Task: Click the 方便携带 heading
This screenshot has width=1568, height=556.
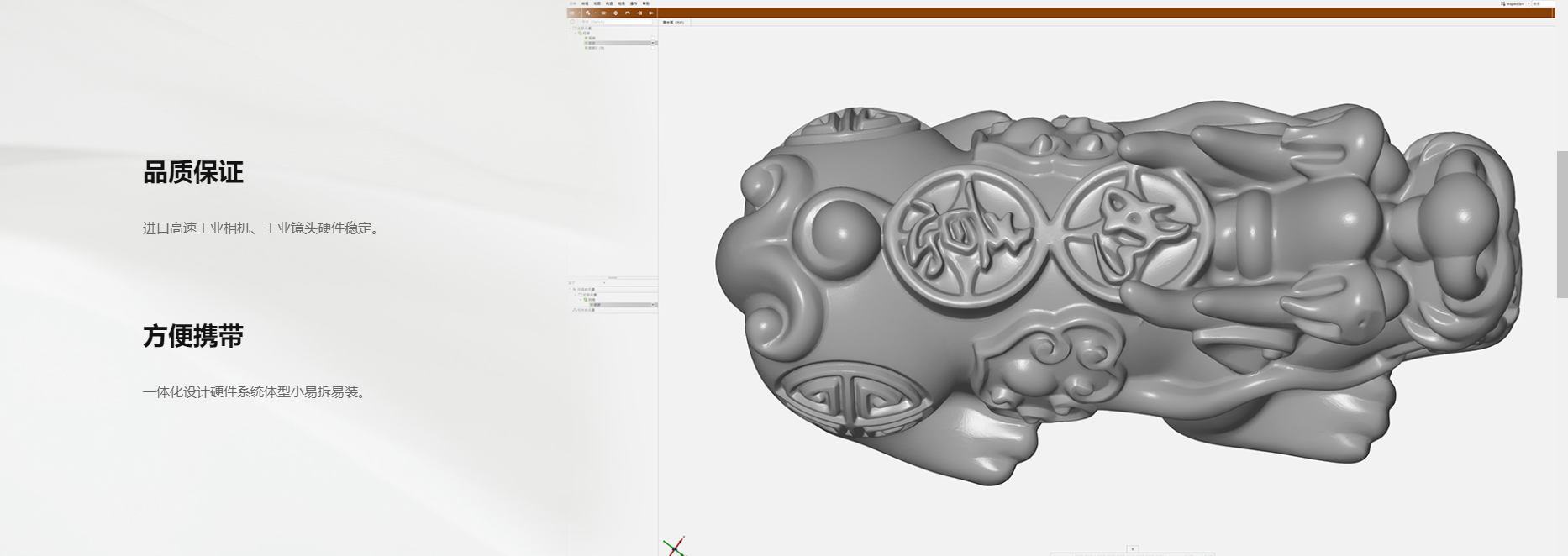Action: tap(193, 336)
